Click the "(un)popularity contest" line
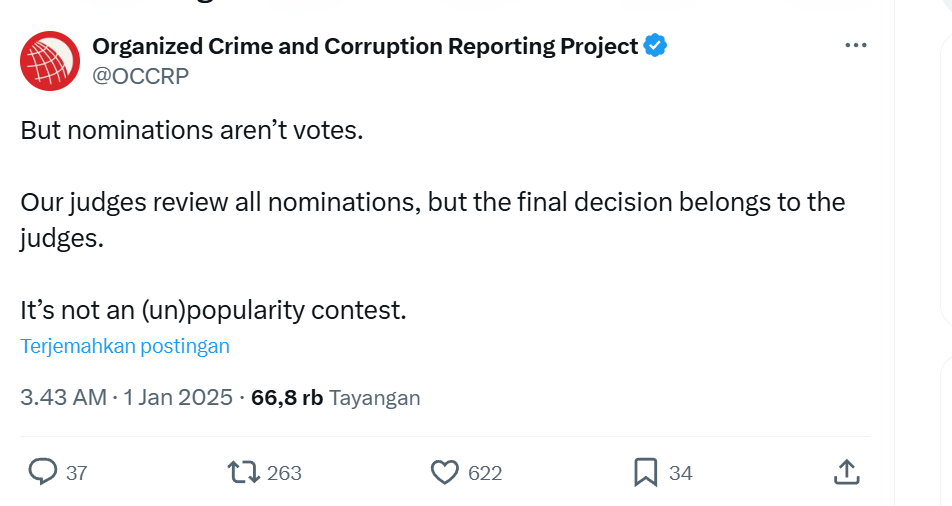 [x=213, y=310]
